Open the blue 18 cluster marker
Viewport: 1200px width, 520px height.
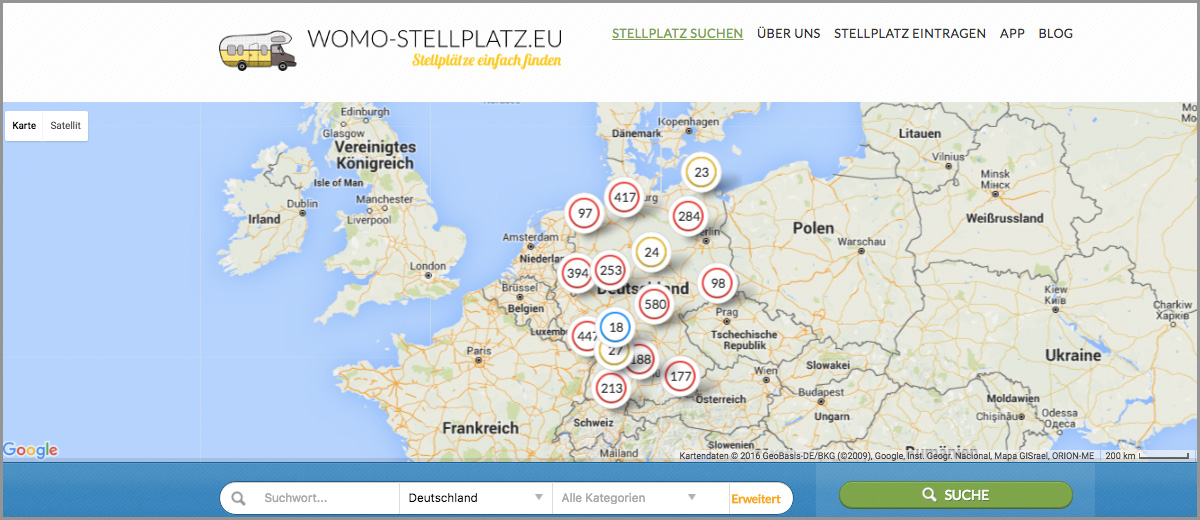pos(616,328)
